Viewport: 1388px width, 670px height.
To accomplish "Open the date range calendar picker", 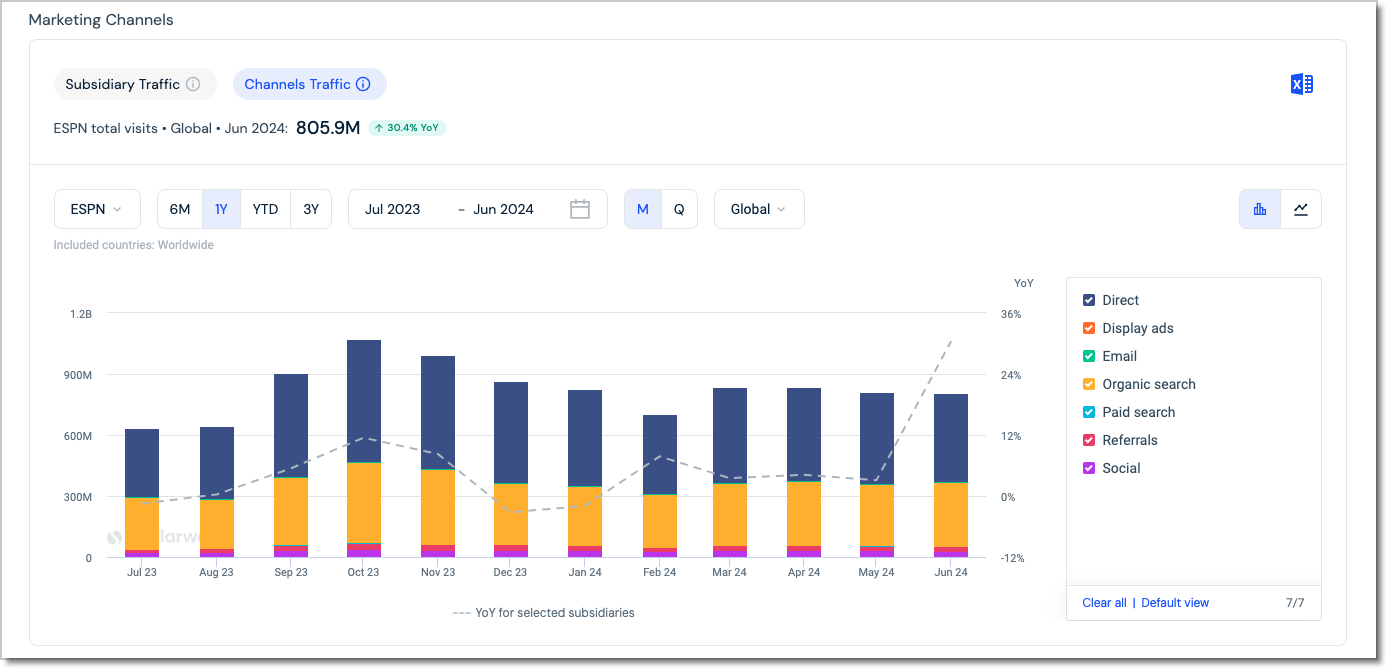I will (x=580, y=209).
